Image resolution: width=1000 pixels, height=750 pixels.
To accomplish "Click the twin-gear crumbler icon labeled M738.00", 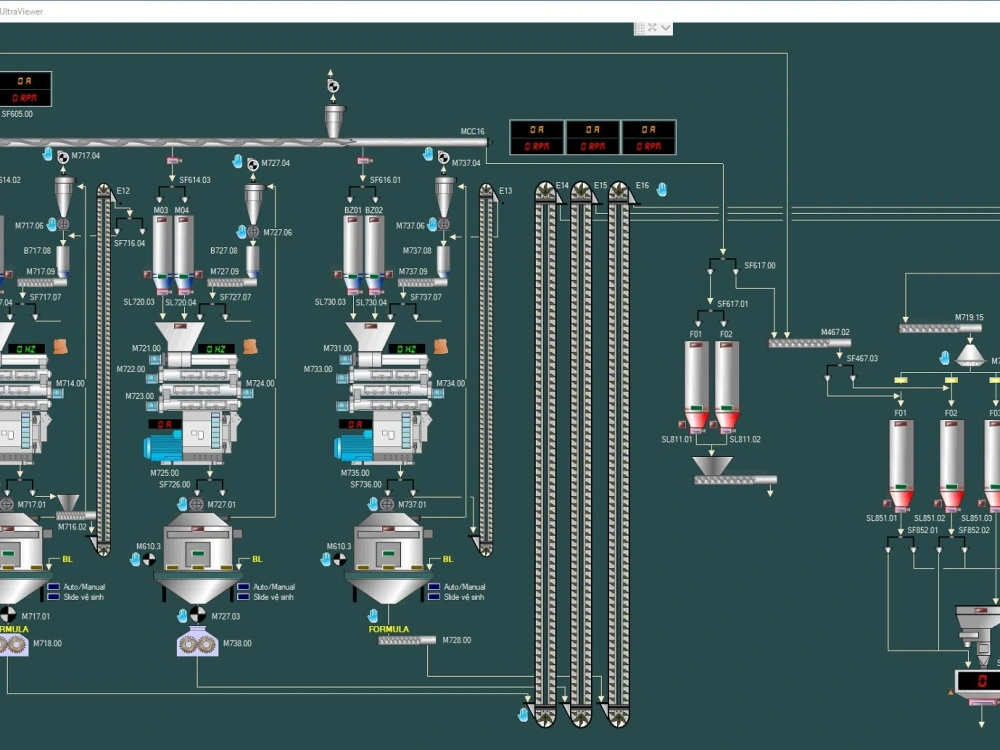I will point(197,644).
